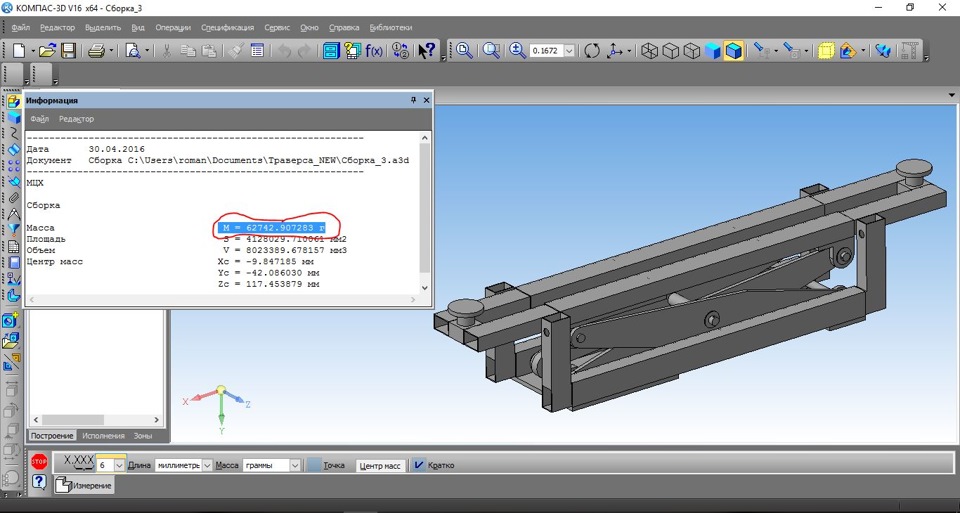
Task: Open the Масса units dropdown
Action: click(294, 465)
